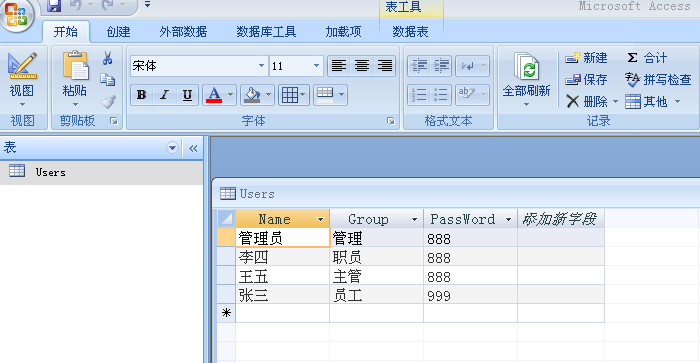Open the customize quick access toolbar arrow
The image size is (700, 363).
pos(147,4)
